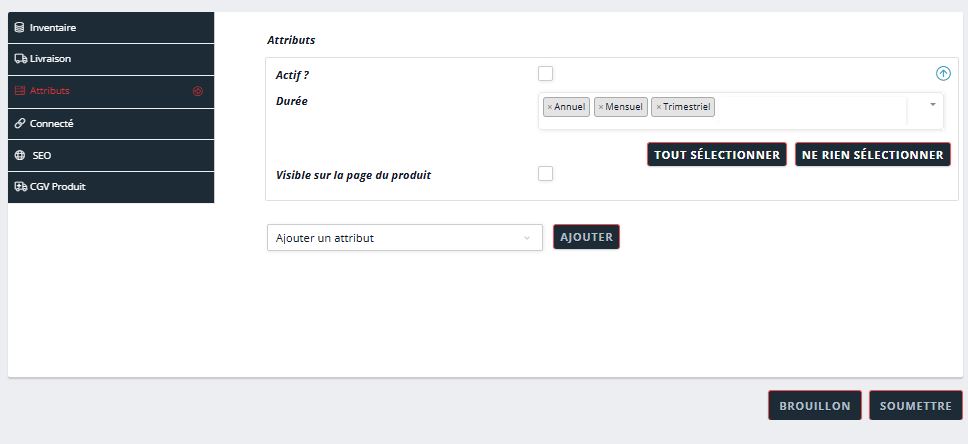Viewport: 968px width, 444px height.
Task: Click the SEO globe icon
Action: point(20,156)
